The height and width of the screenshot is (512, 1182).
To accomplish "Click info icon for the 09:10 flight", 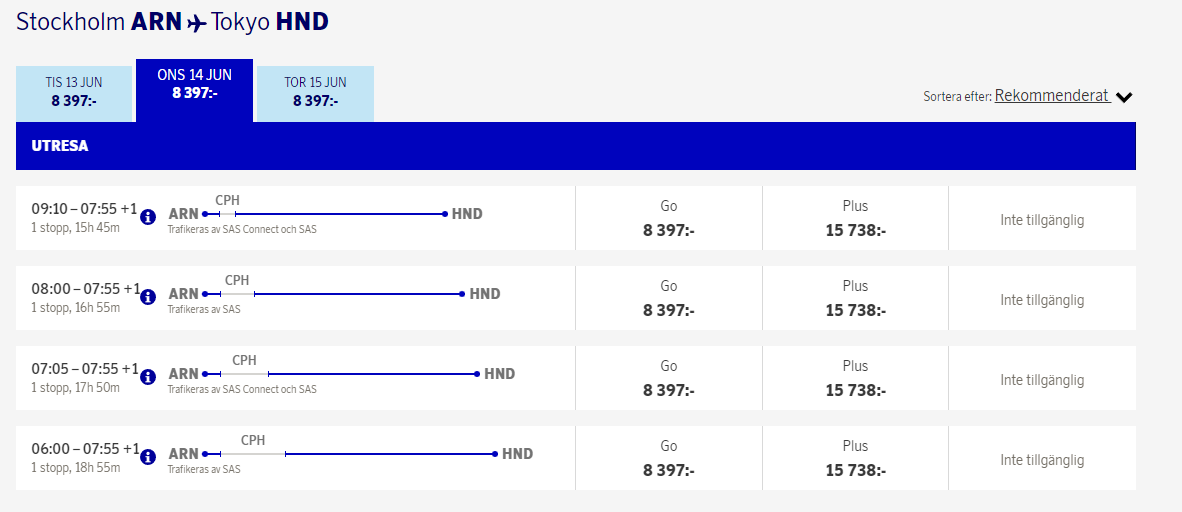I will [148, 217].
